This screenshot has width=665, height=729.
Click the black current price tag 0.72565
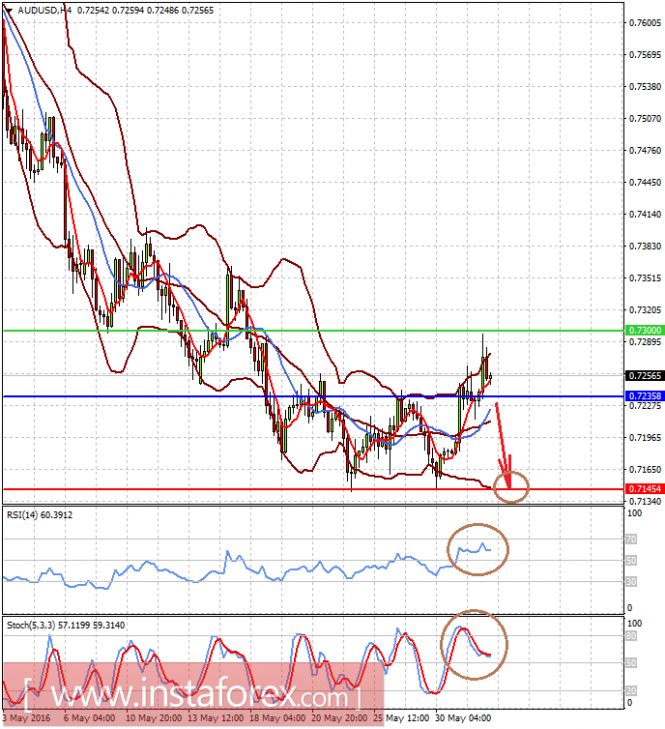[645, 376]
